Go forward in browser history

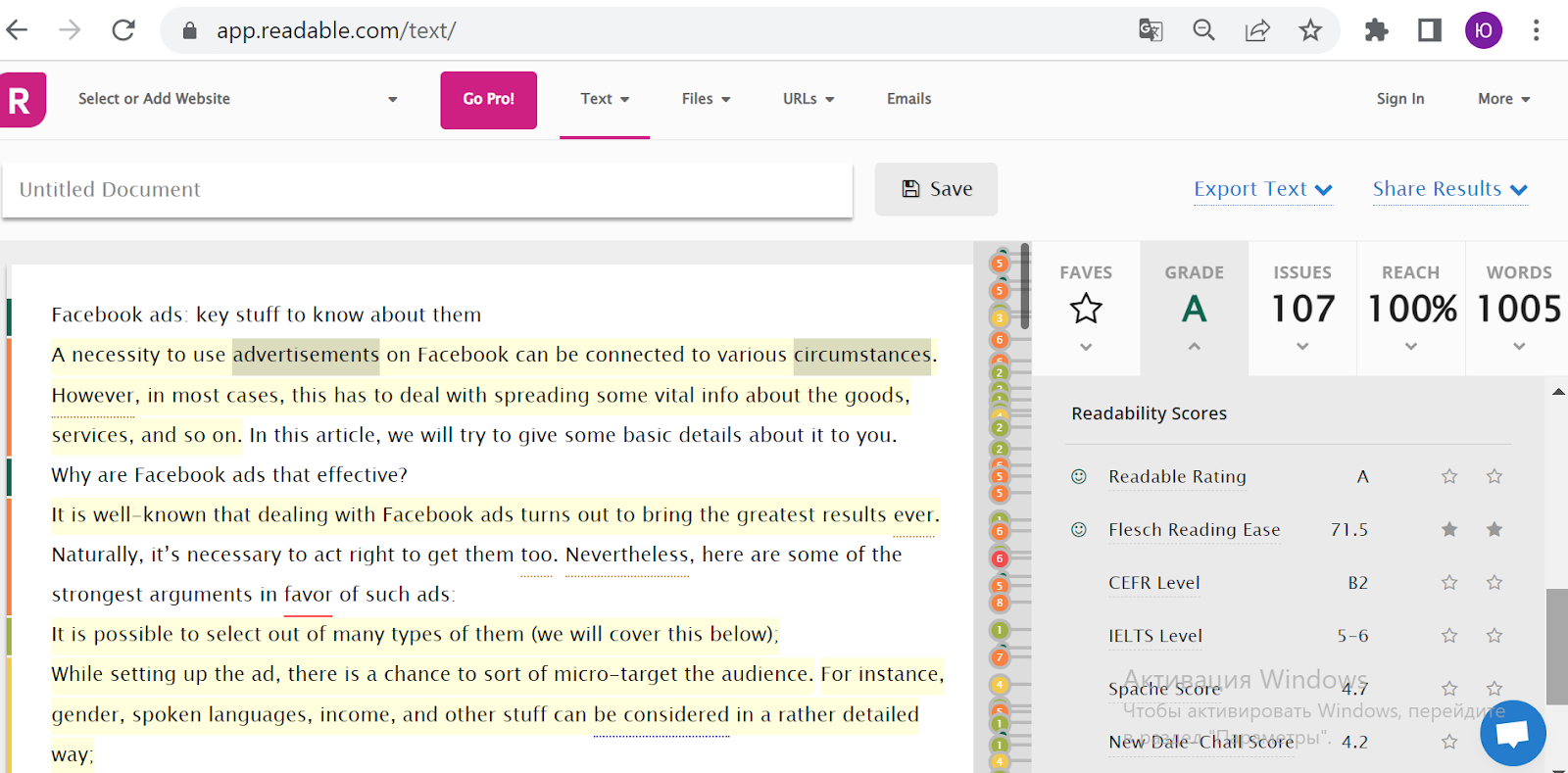click(70, 30)
